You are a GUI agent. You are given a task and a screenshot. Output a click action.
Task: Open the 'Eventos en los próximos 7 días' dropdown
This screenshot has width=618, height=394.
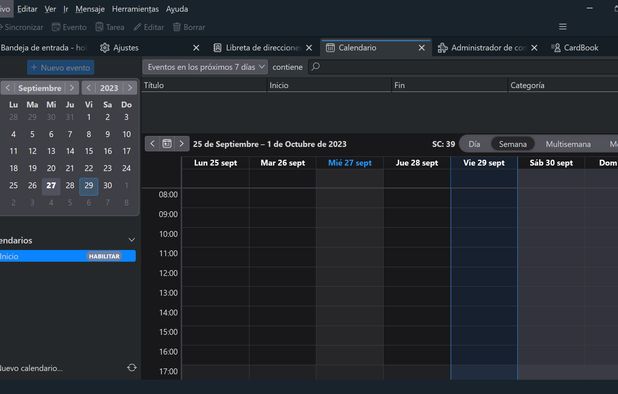tap(205, 67)
